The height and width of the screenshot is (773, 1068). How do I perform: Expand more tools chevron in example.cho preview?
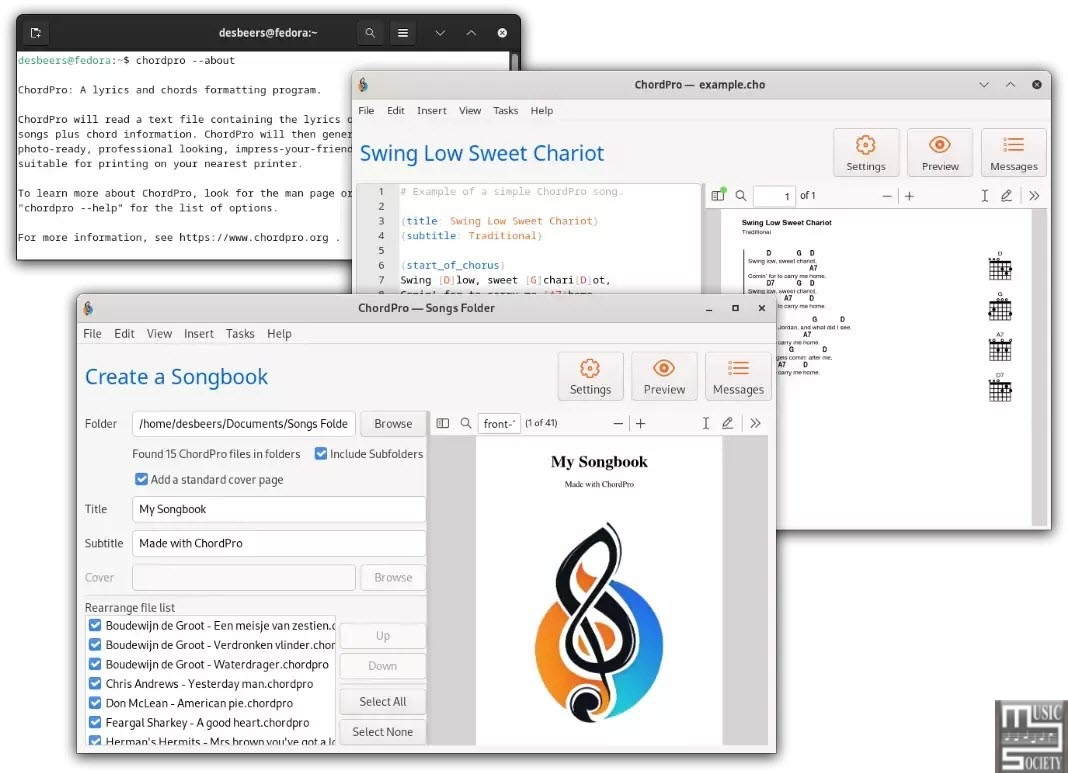(x=1034, y=196)
